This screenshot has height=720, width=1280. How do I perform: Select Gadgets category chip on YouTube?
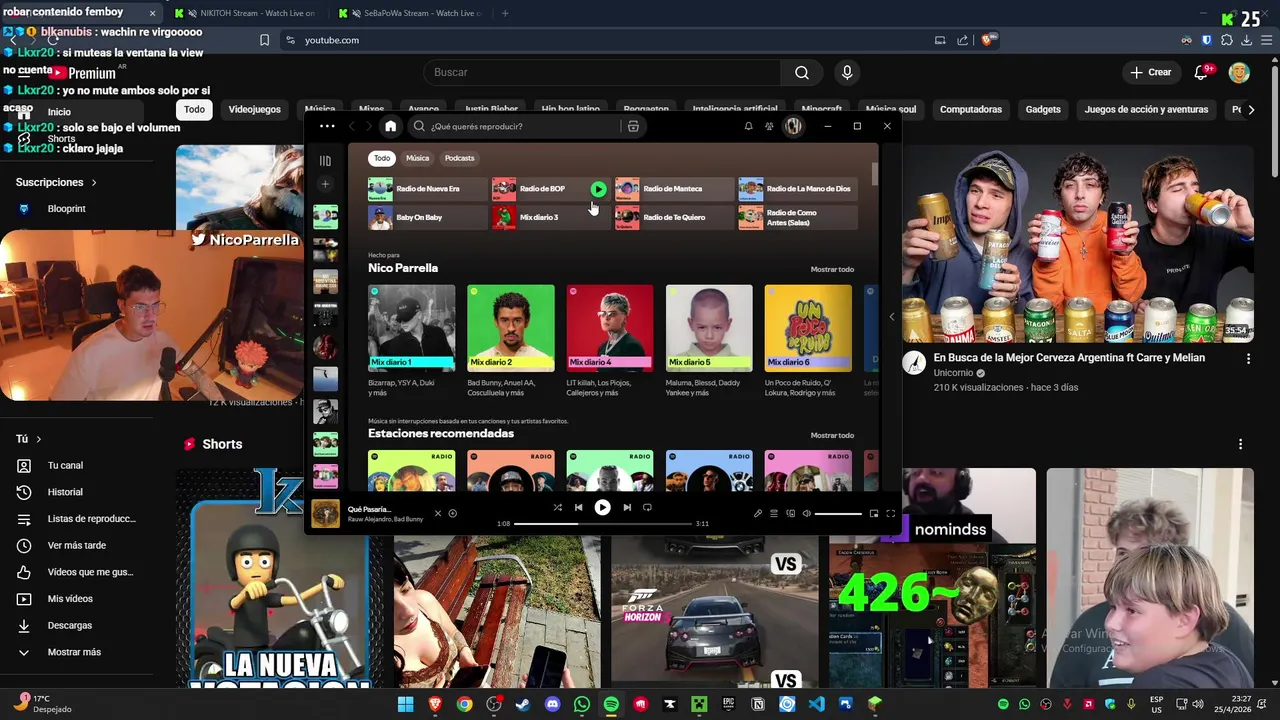click(x=1043, y=109)
